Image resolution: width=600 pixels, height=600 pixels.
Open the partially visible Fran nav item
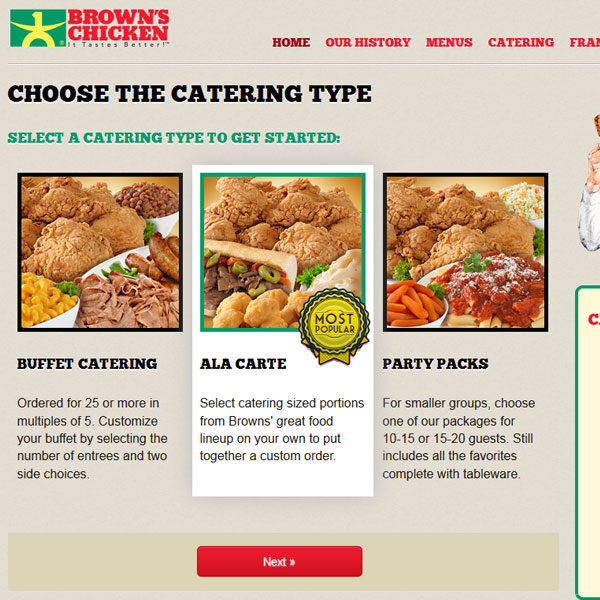tap(585, 42)
